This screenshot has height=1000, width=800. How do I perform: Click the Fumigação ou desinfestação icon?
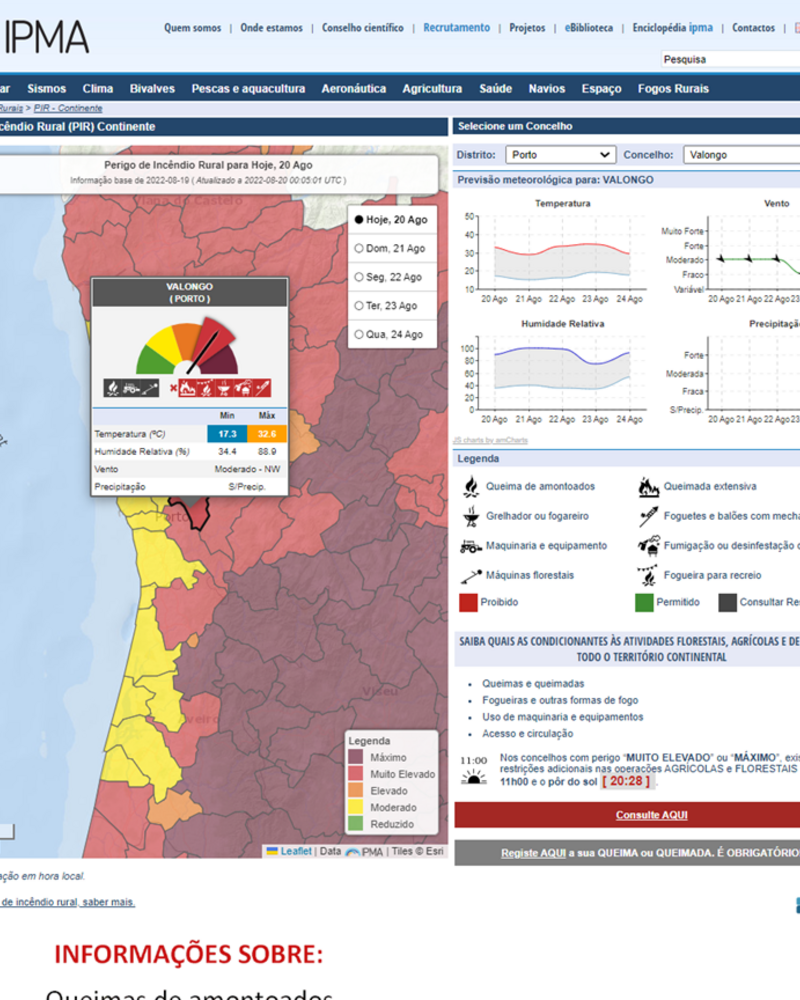point(648,546)
